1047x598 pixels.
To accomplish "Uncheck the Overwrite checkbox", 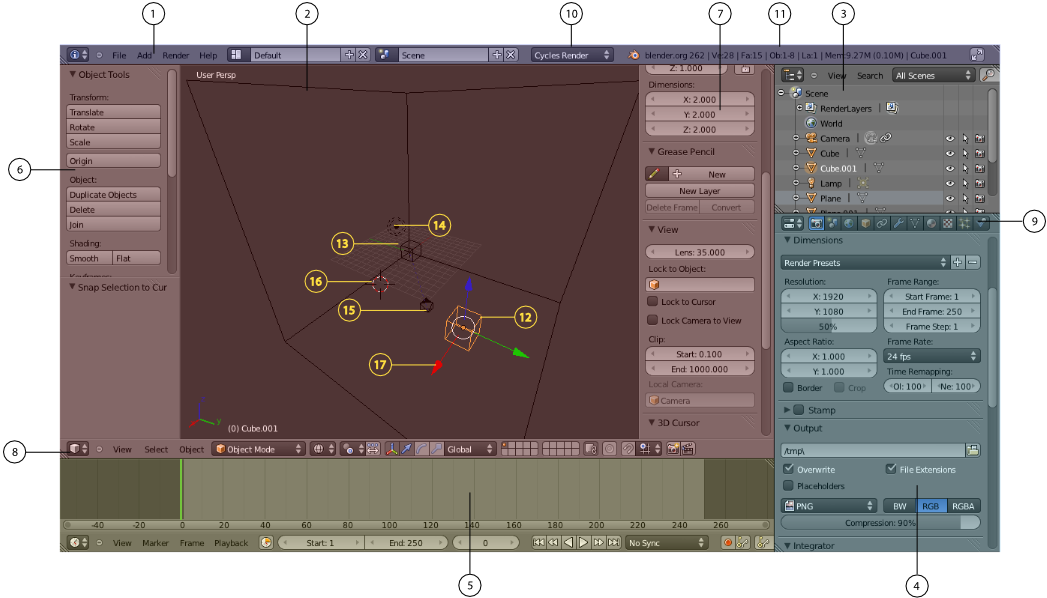I will (x=789, y=469).
